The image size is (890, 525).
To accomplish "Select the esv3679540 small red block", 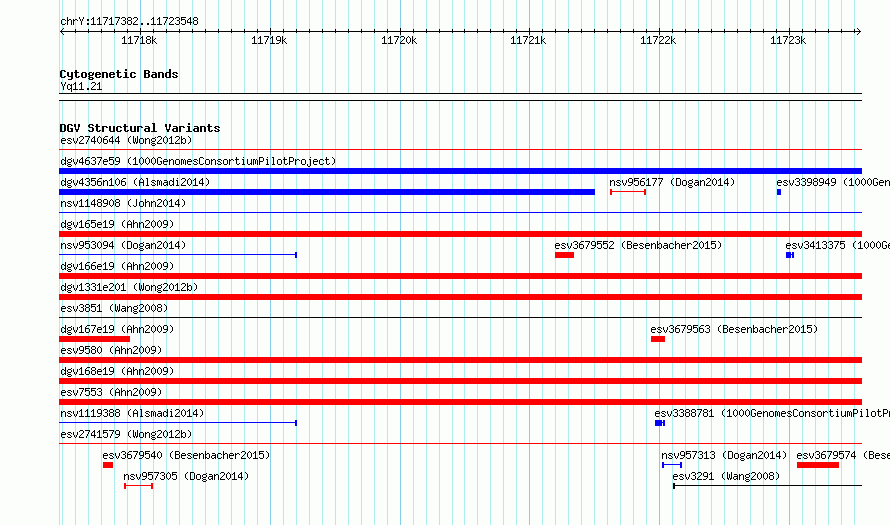I will click(x=108, y=465).
